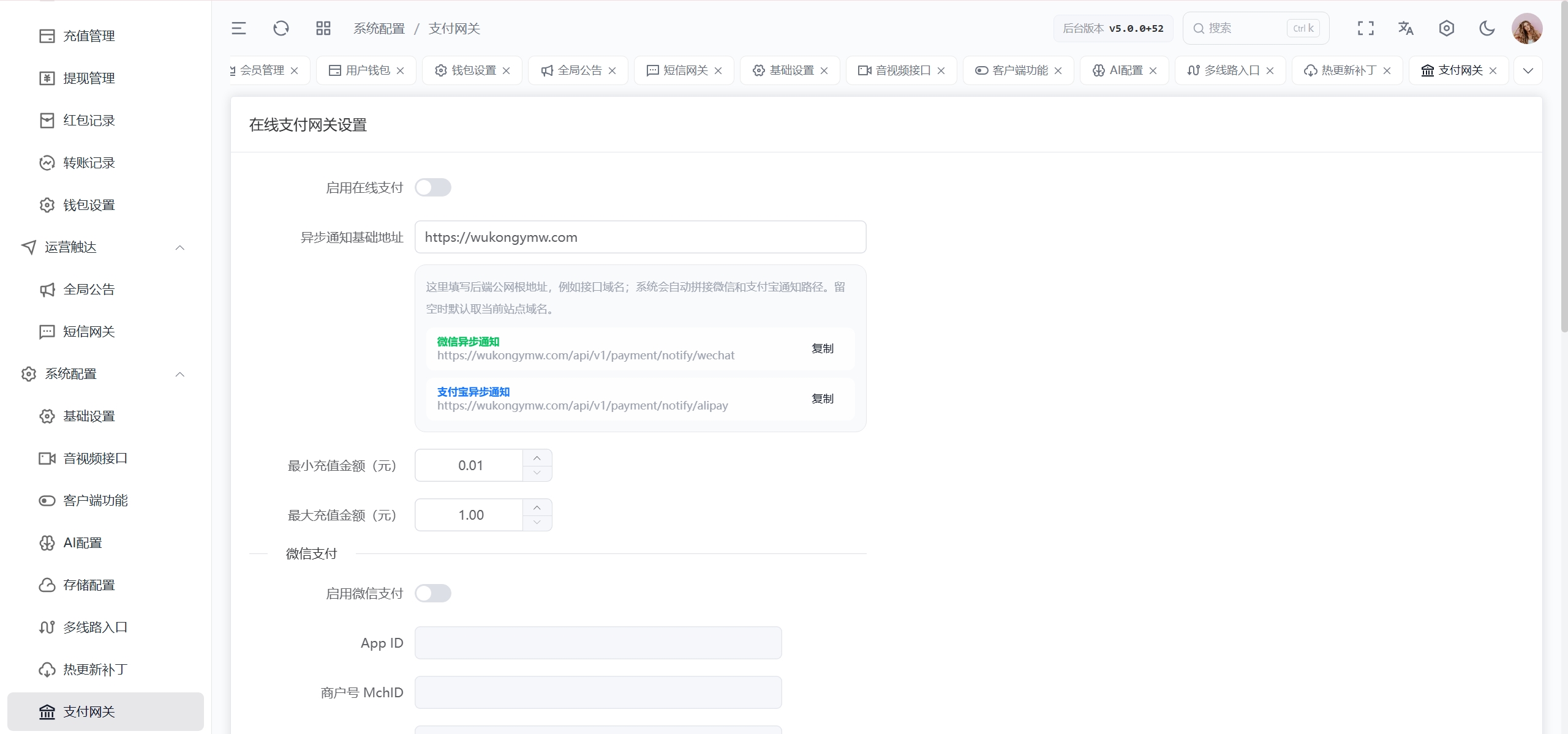The image size is (1568, 734).
Task: Close the 会员管理 tab
Action: pos(295,70)
